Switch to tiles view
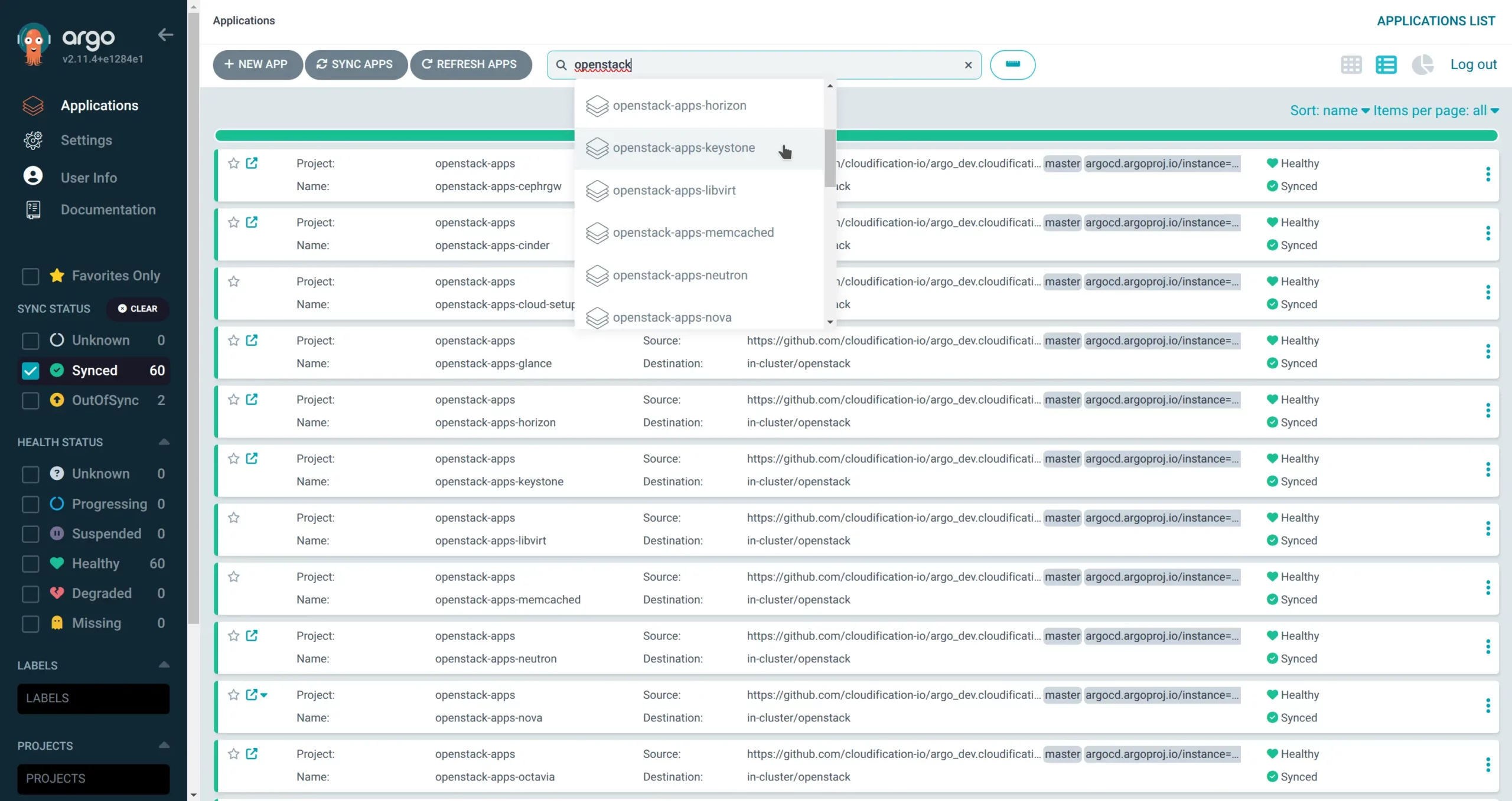Screen dimensions: 1512x801 (x=1351, y=64)
